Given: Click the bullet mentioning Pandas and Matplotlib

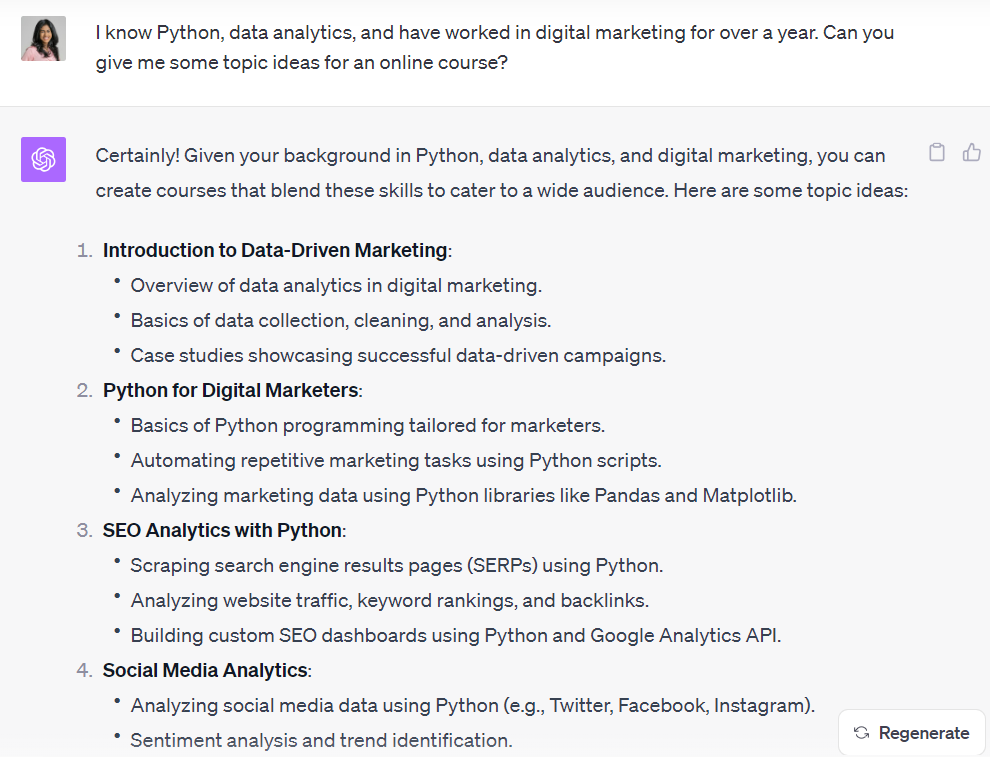Looking at the screenshot, I should point(463,495).
